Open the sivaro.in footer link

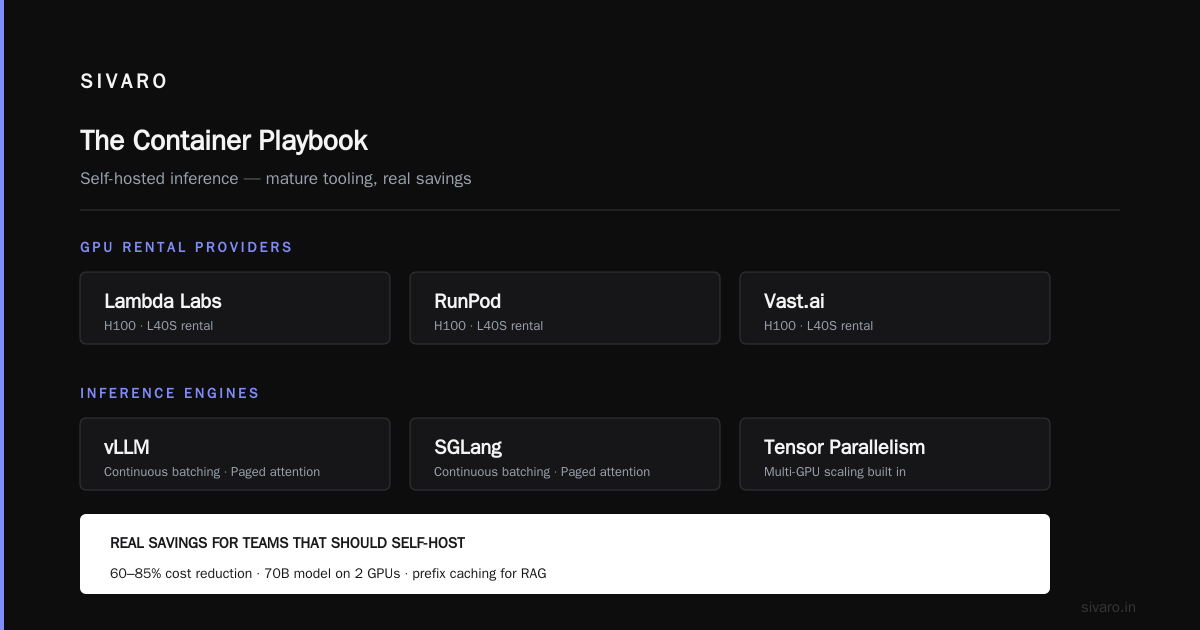[1109, 607]
